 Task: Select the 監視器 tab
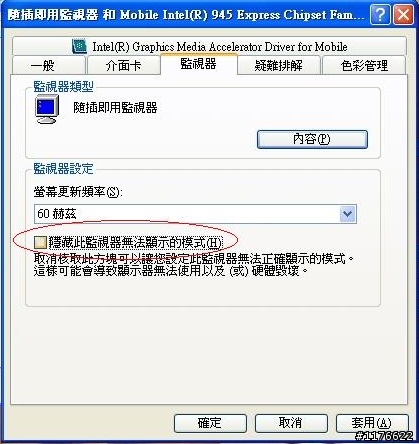click(x=199, y=64)
